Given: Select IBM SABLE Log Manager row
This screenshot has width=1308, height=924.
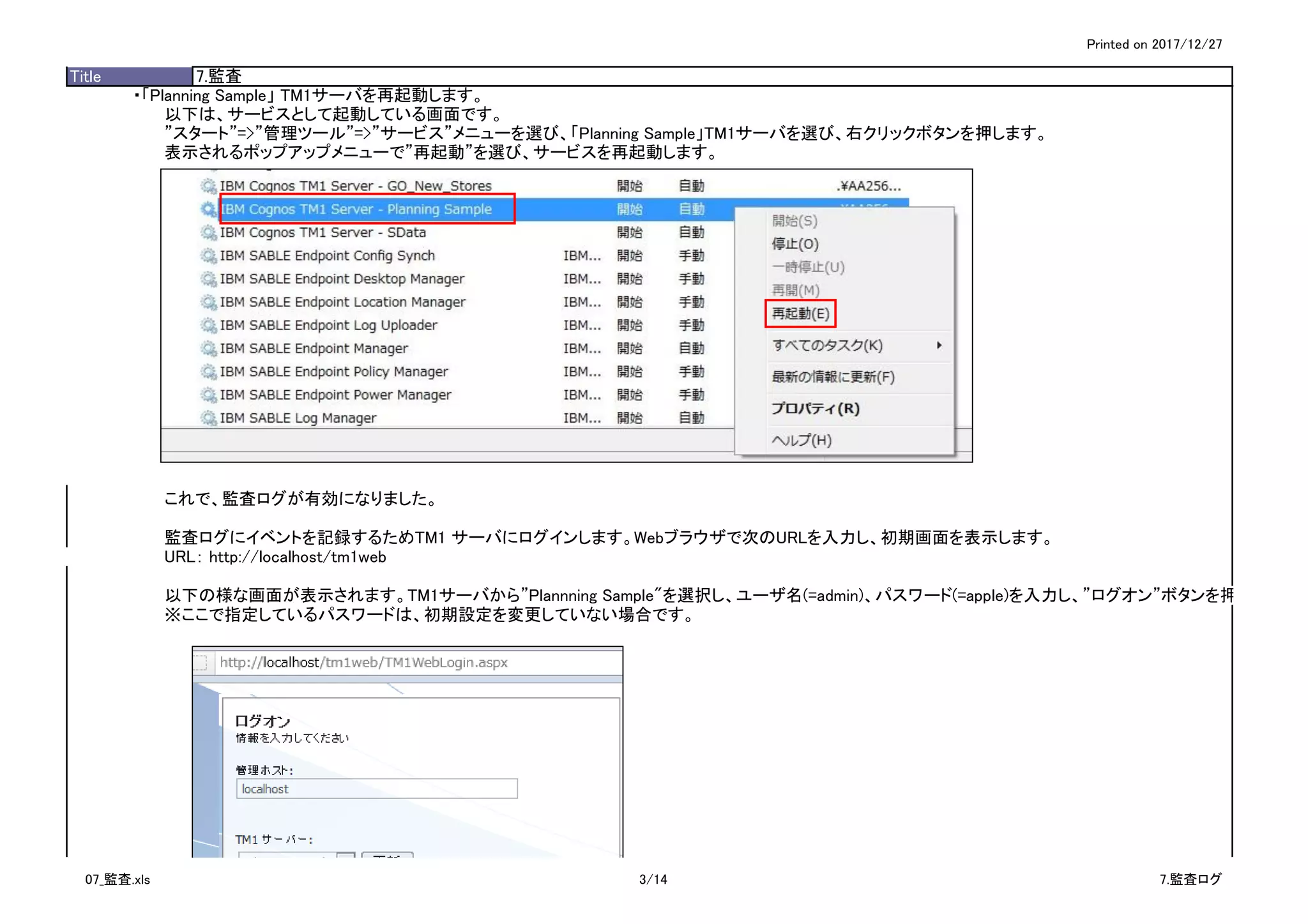Looking at the screenshot, I should click(298, 418).
